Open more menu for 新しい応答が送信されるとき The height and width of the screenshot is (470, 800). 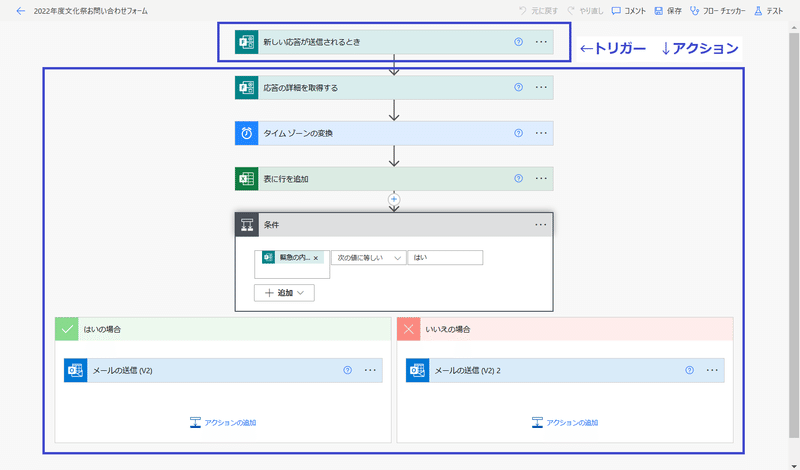541,42
